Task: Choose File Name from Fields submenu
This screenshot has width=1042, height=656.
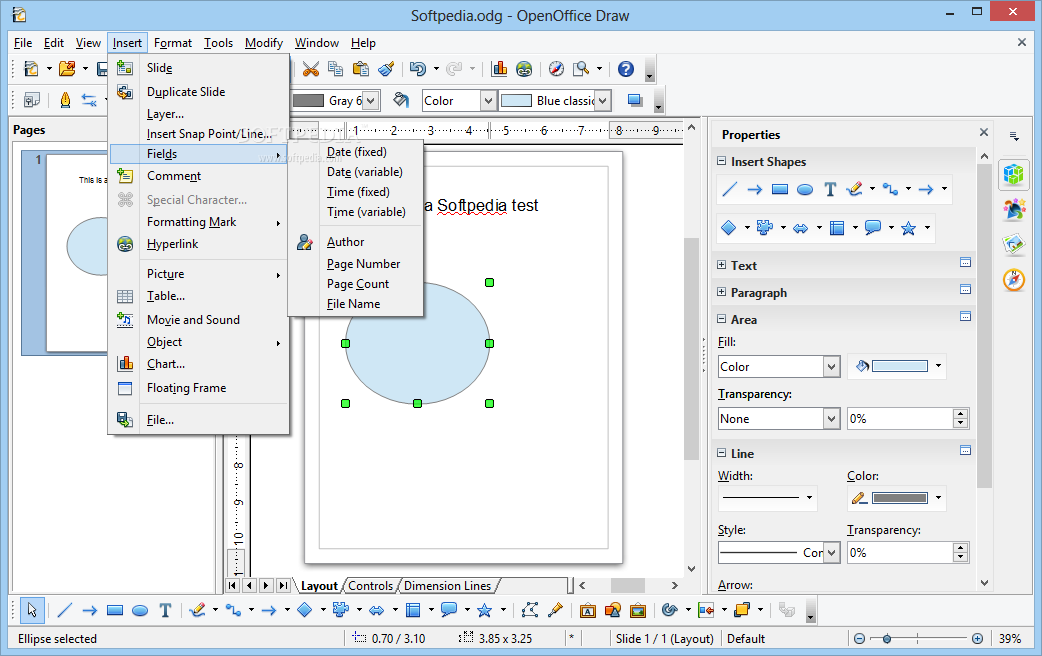Action: pyautogui.click(x=356, y=304)
